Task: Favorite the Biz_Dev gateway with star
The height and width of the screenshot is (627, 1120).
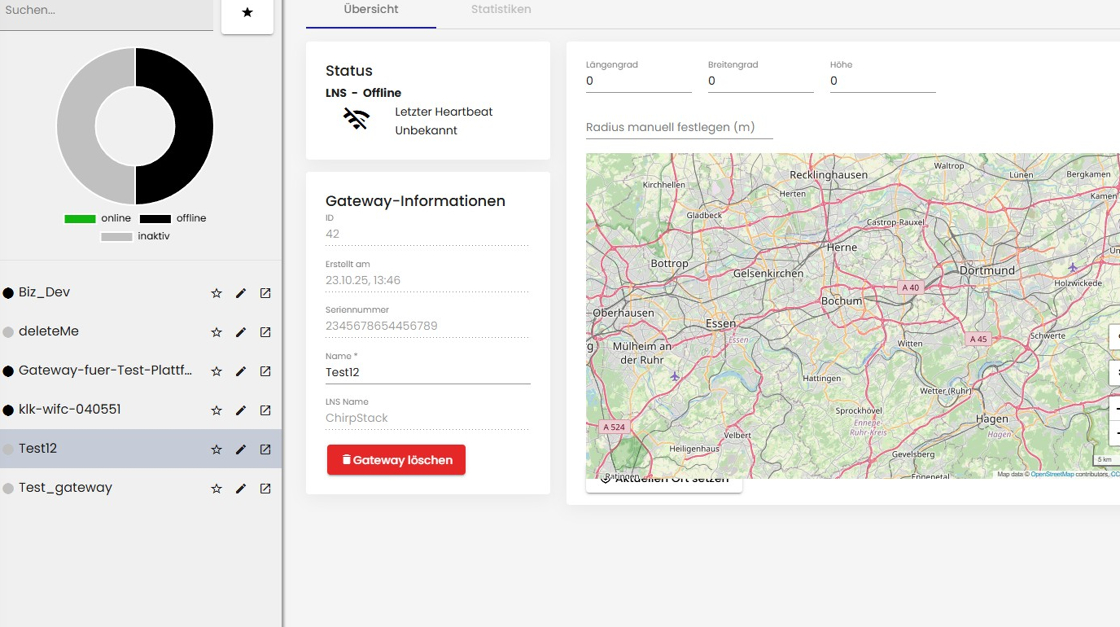Action: [216, 293]
